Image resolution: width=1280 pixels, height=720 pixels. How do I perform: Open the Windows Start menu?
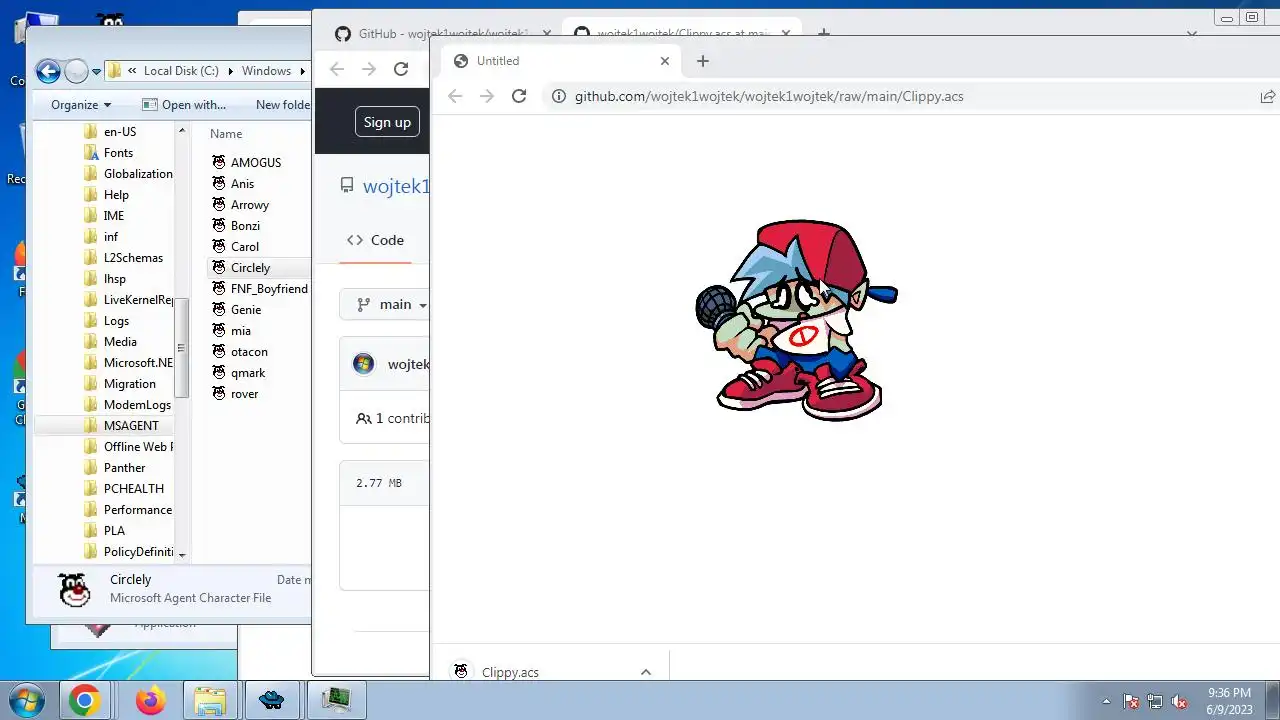26,700
